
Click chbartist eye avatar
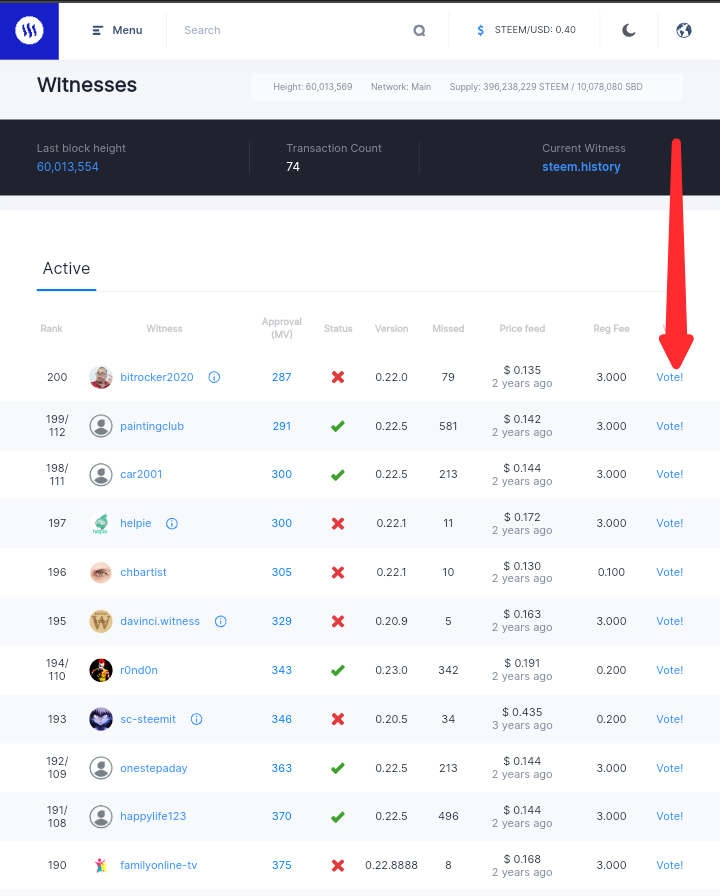tap(101, 572)
